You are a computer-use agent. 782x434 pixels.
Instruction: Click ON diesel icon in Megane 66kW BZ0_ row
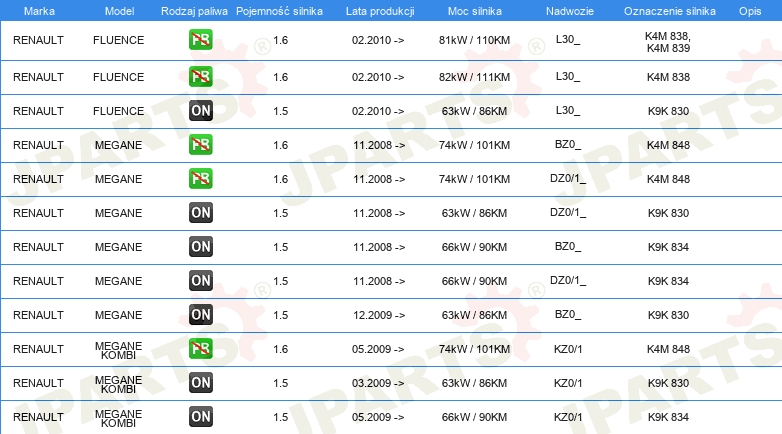(x=201, y=246)
